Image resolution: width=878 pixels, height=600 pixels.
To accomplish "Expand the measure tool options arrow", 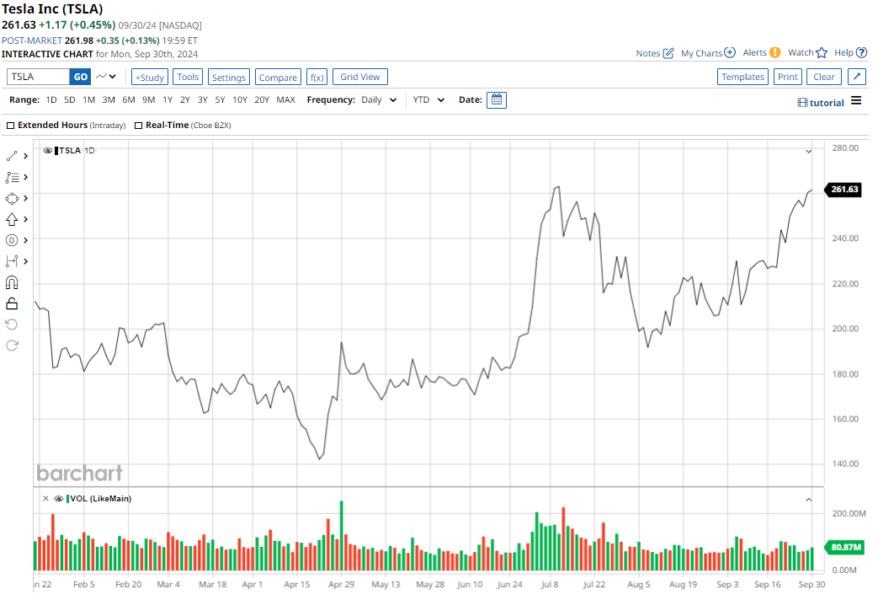I will (25, 261).
